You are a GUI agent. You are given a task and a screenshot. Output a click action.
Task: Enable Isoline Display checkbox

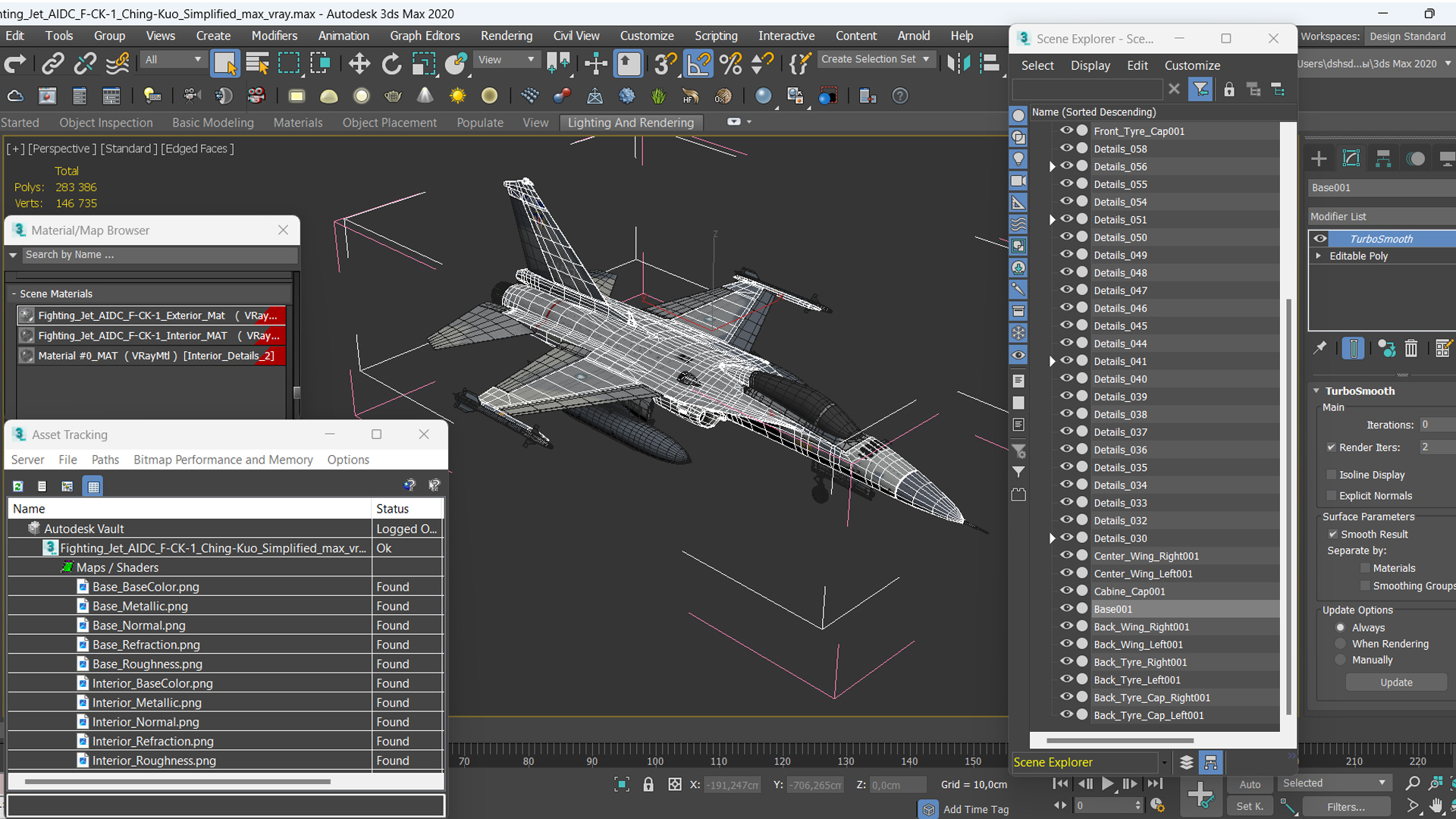1332,475
